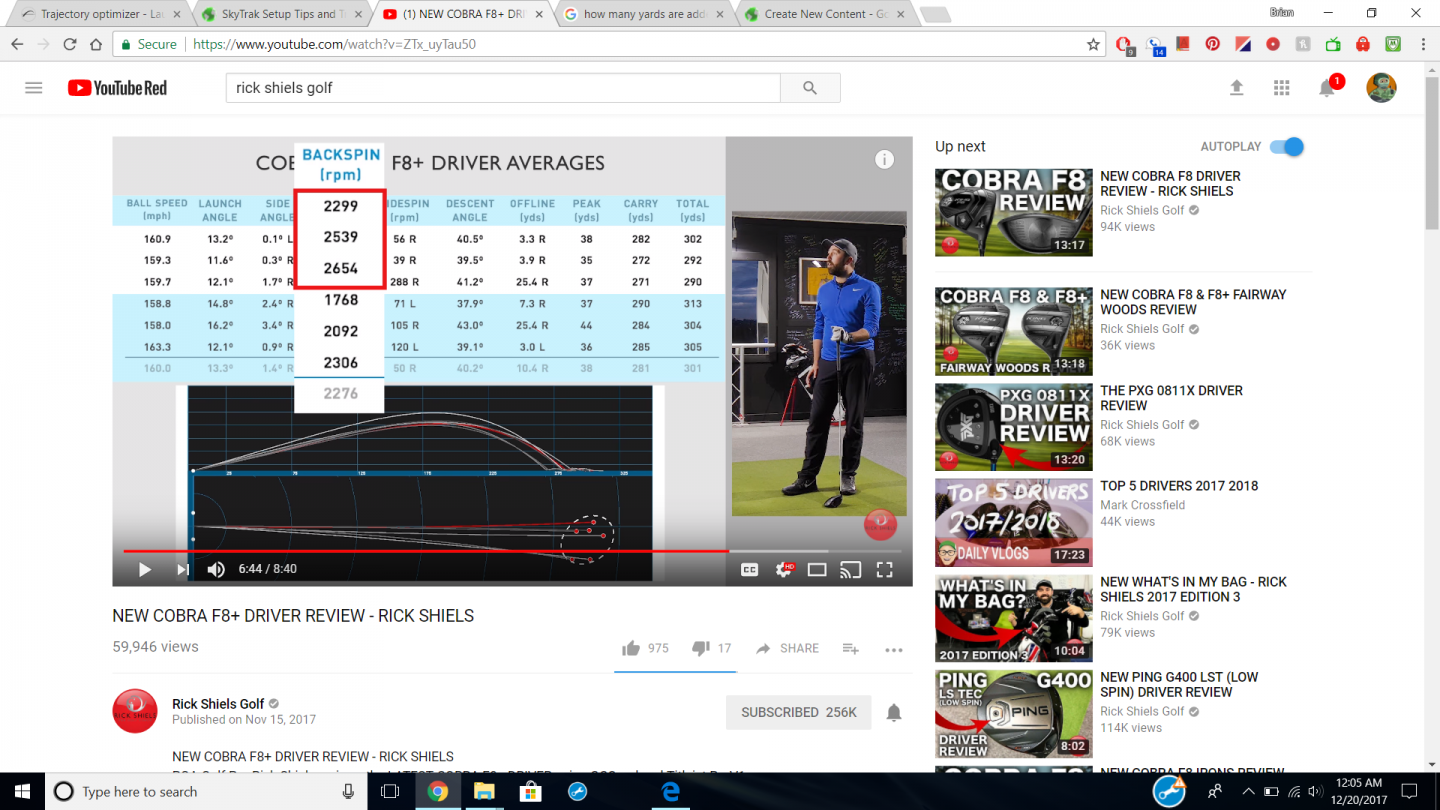1440x810 pixels.
Task: Play the video
Action: tap(145, 569)
